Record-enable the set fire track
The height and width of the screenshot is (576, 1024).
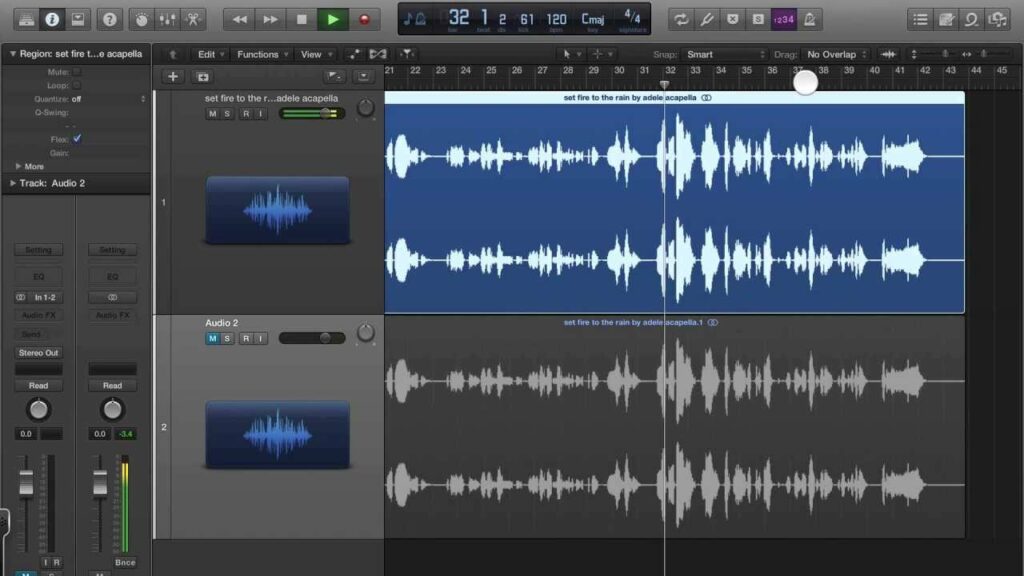click(246, 114)
